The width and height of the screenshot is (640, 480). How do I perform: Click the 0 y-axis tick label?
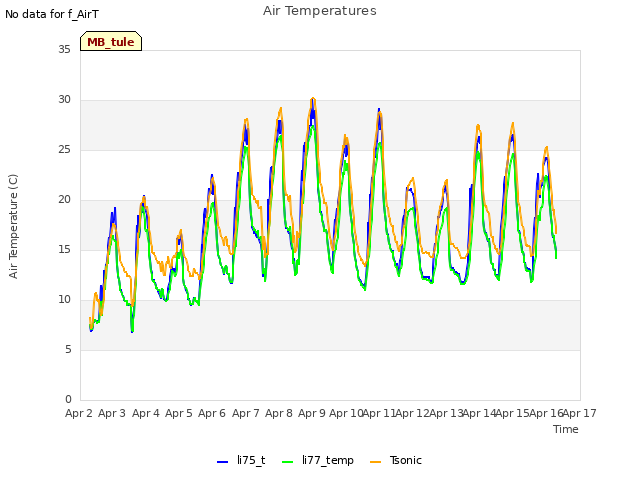68,399
